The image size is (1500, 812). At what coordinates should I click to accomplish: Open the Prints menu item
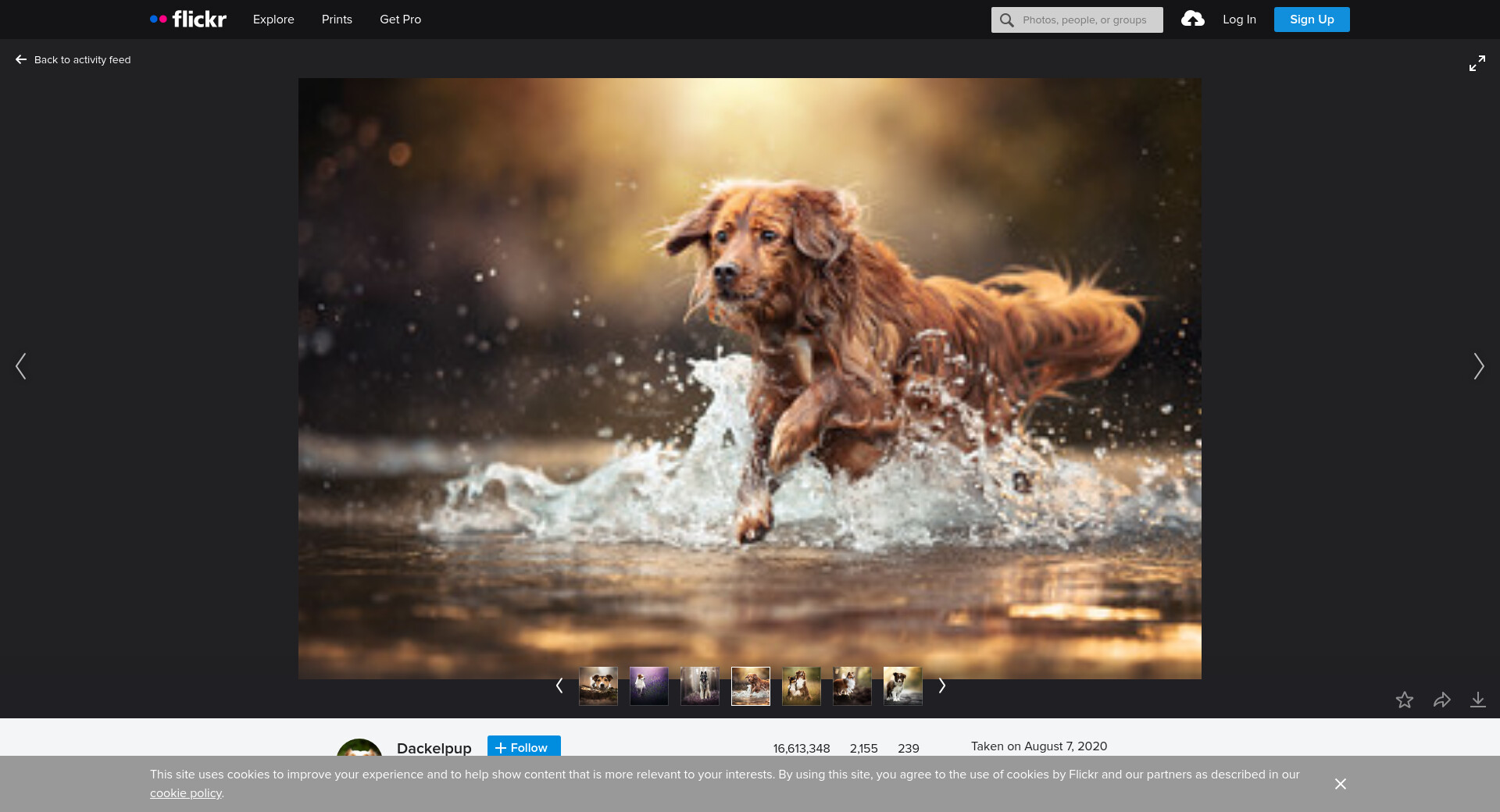pos(337,20)
